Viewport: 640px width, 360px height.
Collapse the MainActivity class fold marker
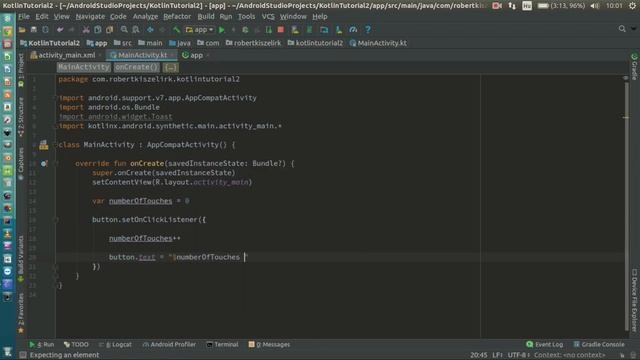tap(57, 145)
